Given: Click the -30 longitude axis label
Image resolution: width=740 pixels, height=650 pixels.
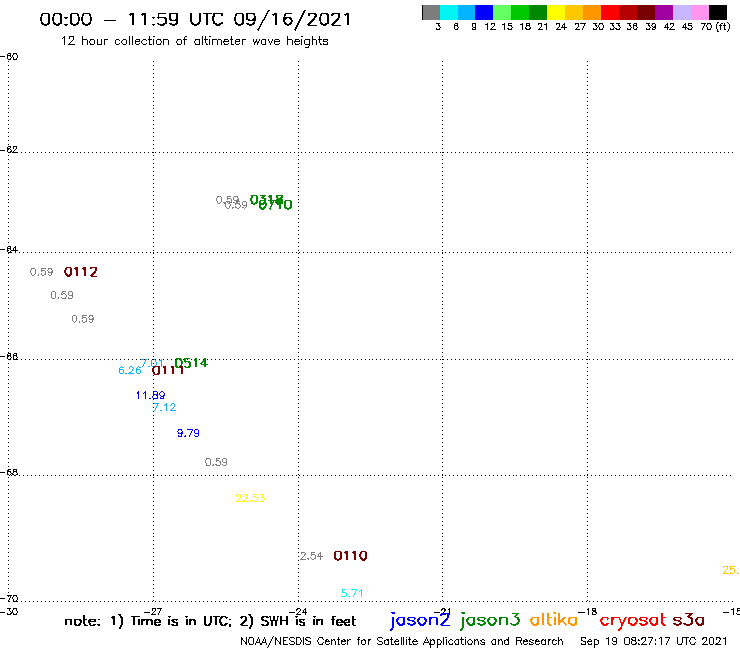Looking at the screenshot, I should [x=9, y=612].
